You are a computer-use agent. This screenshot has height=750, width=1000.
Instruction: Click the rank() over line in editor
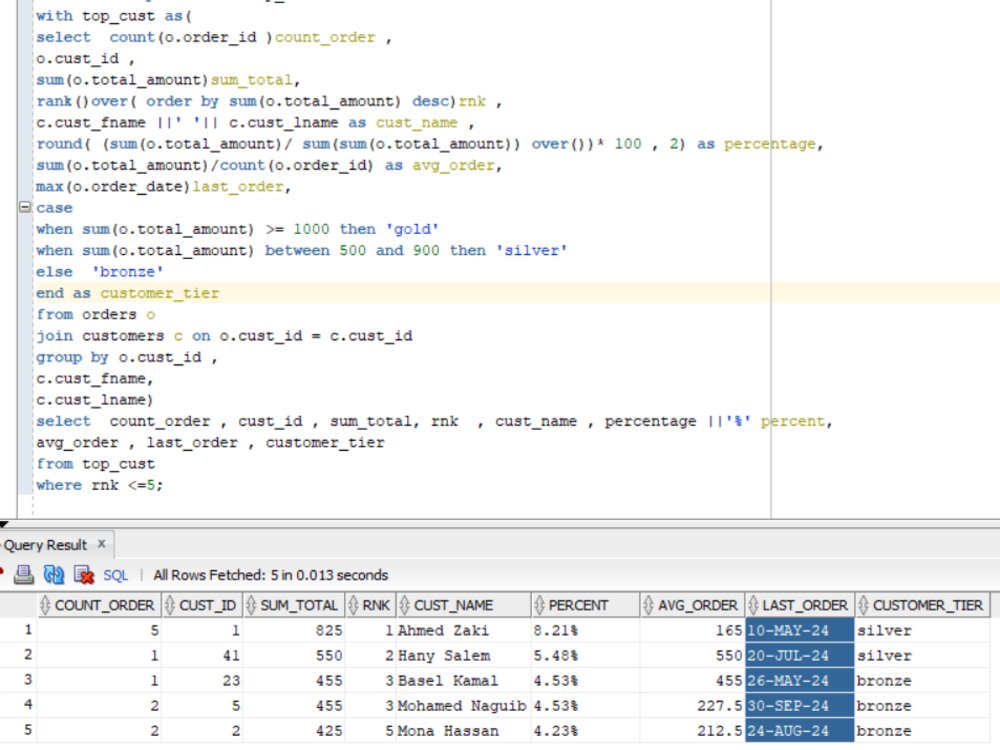tap(268, 101)
